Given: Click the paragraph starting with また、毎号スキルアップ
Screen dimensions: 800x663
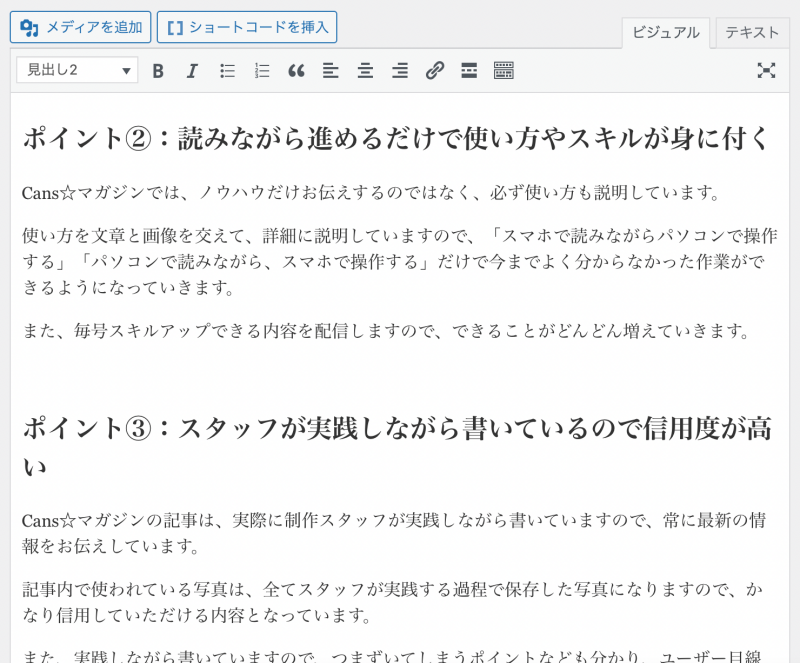Looking at the screenshot, I should point(387,331).
